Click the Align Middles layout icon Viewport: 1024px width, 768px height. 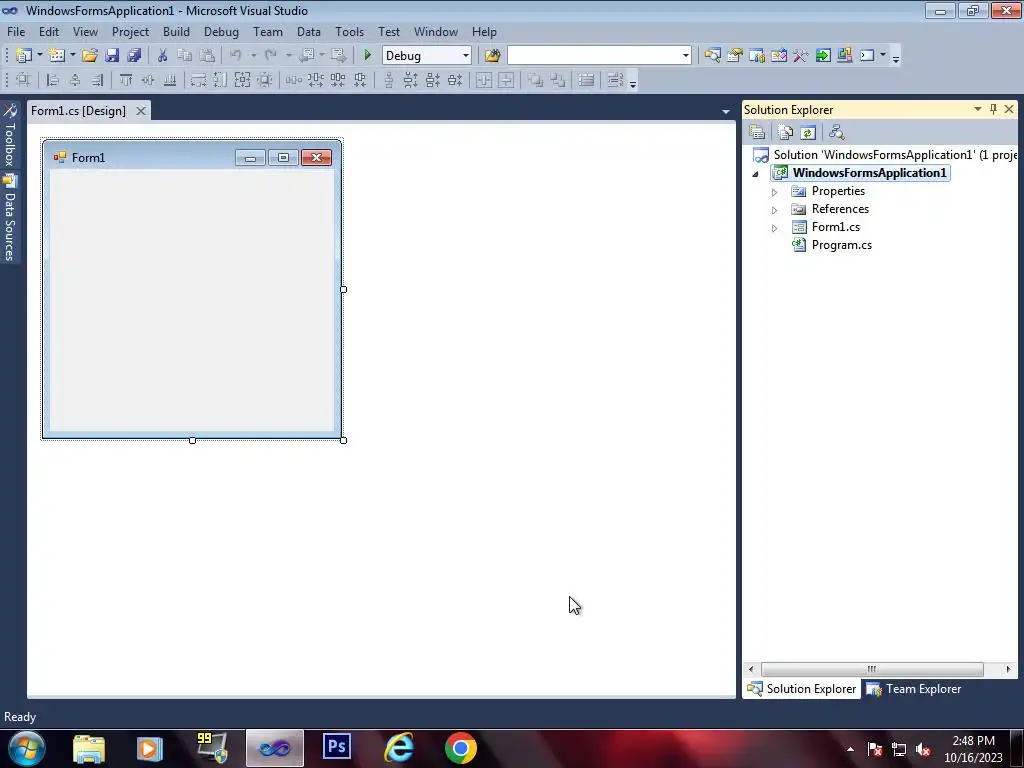coord(148,80)
